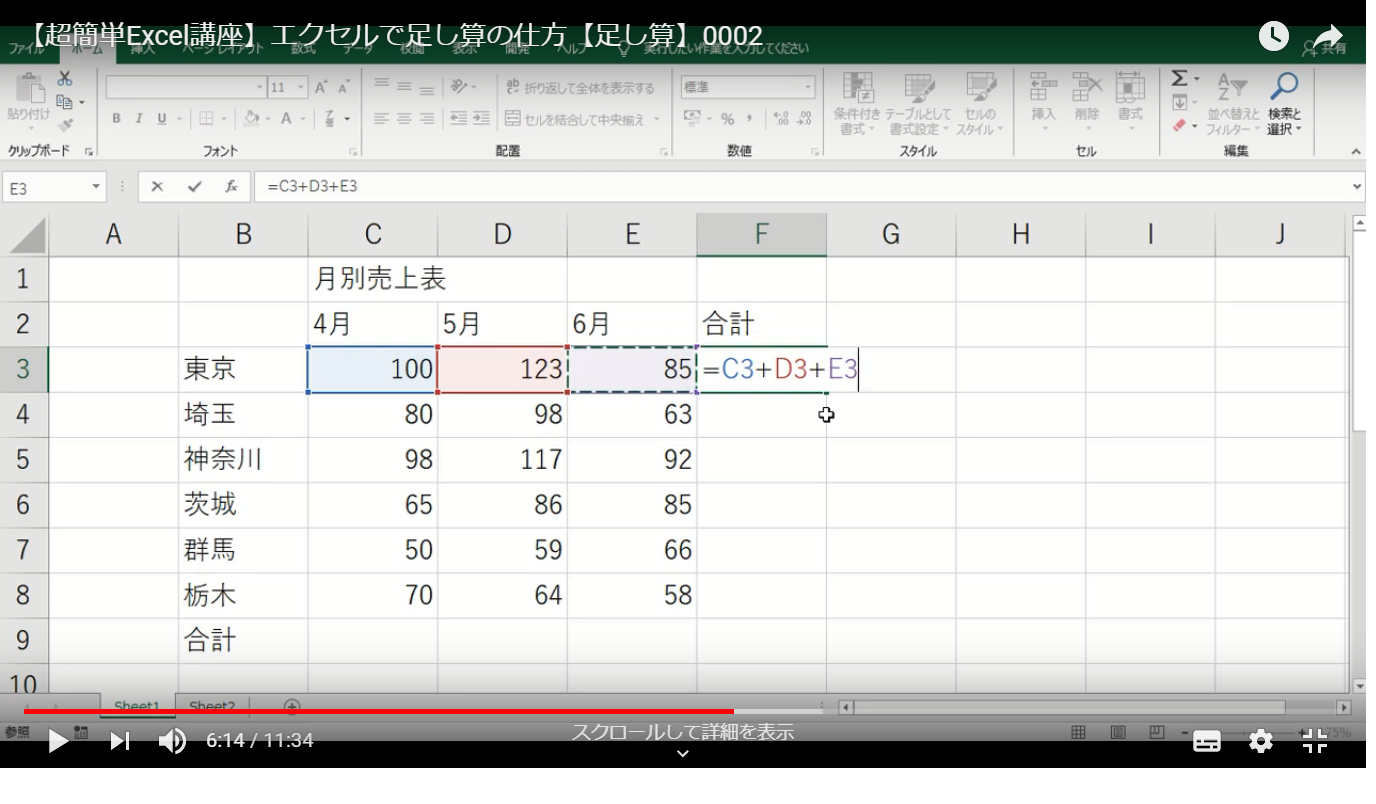Open the font color dropdown arrow
Screen dimensions: 1376x804
point(303,119)
